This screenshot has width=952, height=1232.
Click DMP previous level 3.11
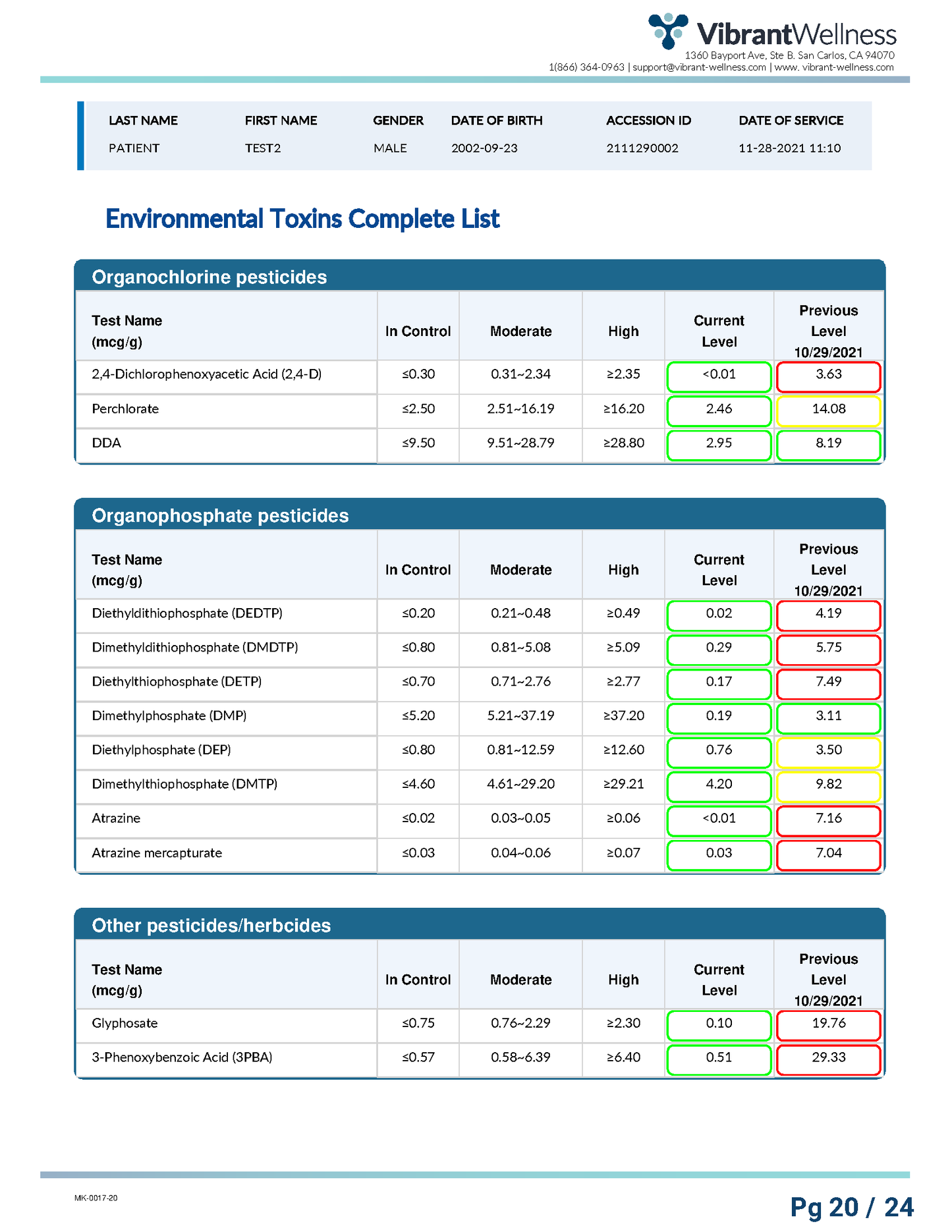pyautogui.click(x=829, y=719)
